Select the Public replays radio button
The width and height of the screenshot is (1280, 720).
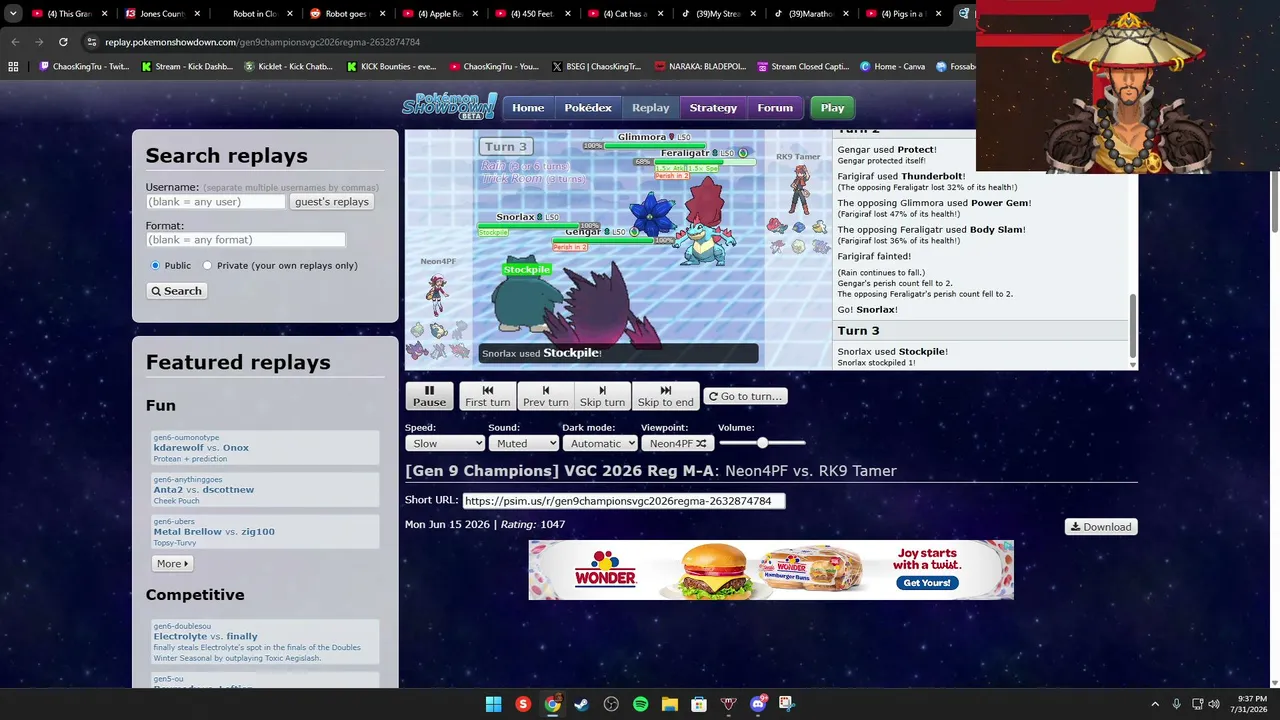155,265
